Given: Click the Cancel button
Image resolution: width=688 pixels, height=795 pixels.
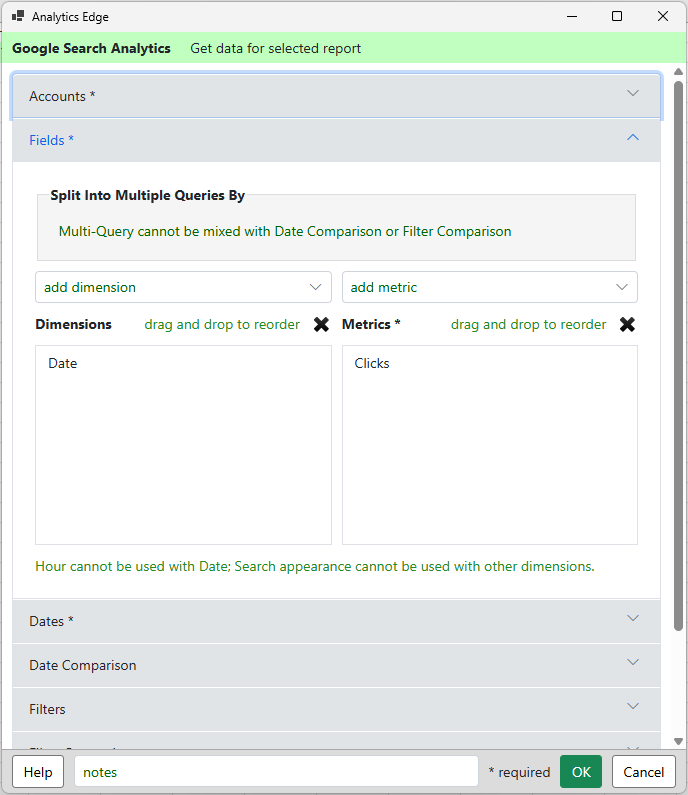Looking at the screenshot, I should 644,772.
